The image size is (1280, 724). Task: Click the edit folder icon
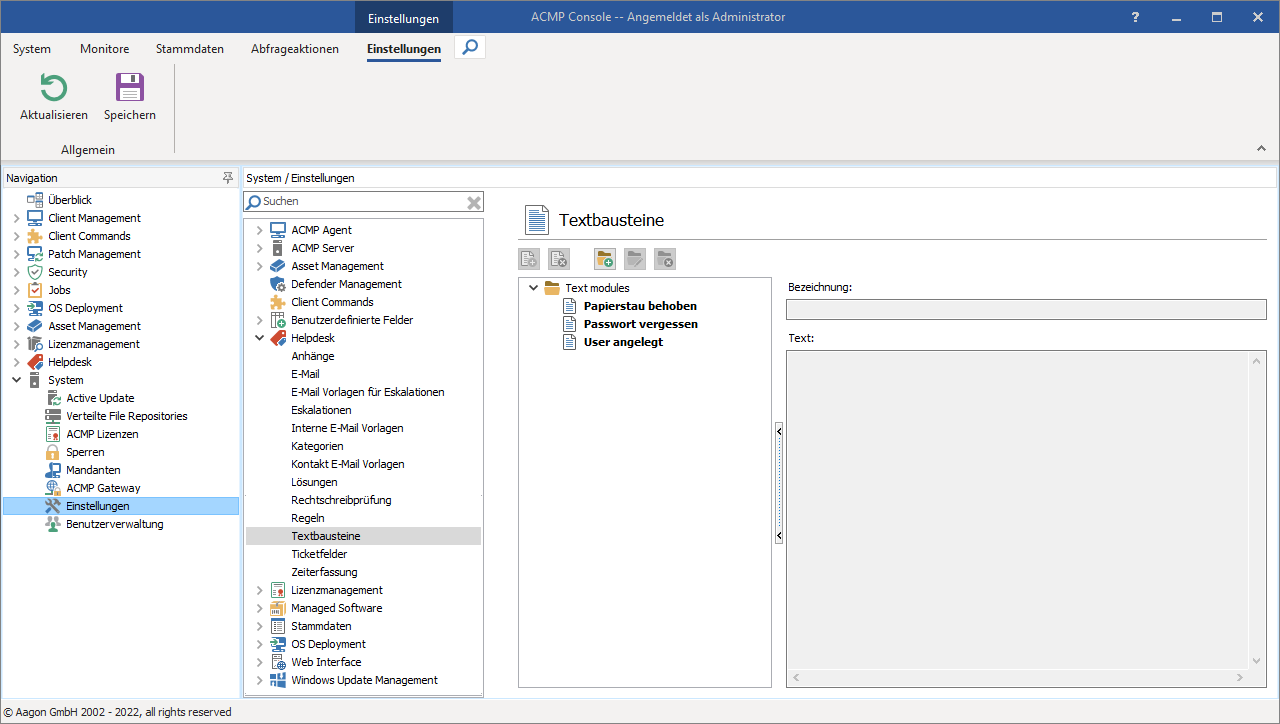tap(634, 259)
